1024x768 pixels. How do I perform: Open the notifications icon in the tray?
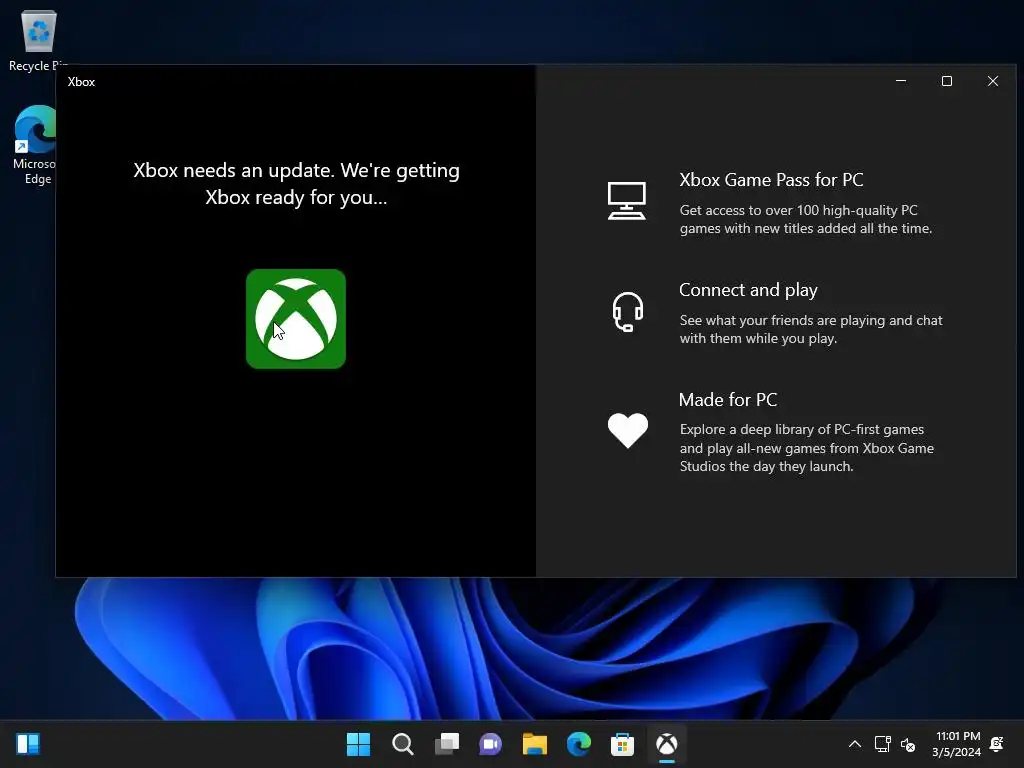point(997,744)
